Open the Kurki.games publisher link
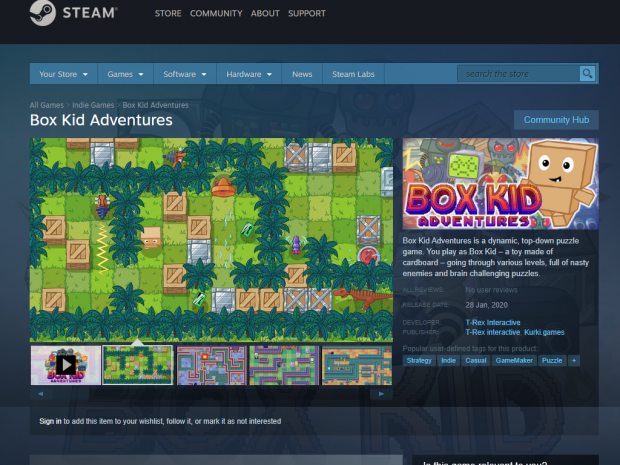This screenshot has height=465, width=620. (544, 332)
